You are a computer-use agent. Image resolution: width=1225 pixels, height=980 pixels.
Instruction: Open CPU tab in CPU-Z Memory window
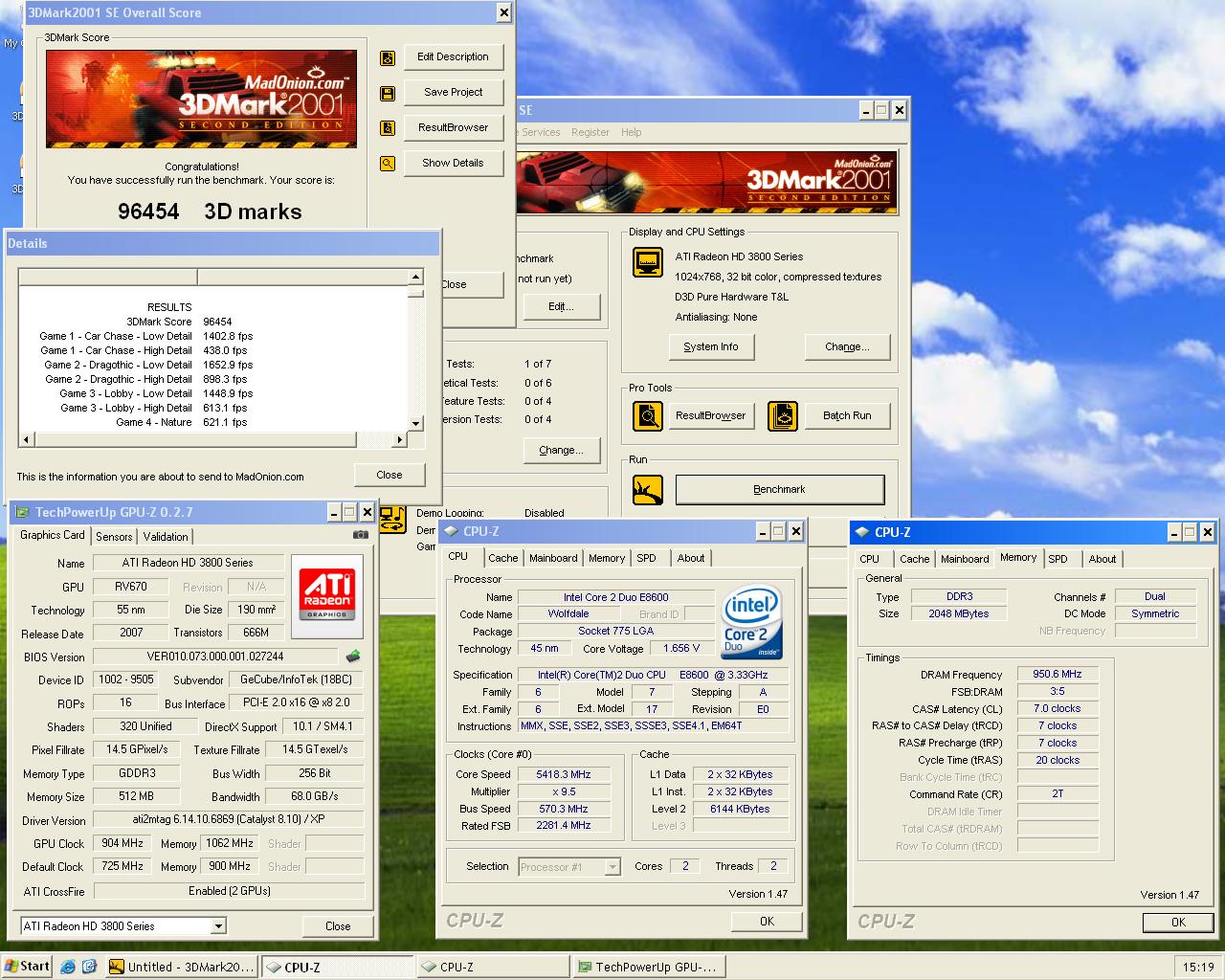(869, 560)
